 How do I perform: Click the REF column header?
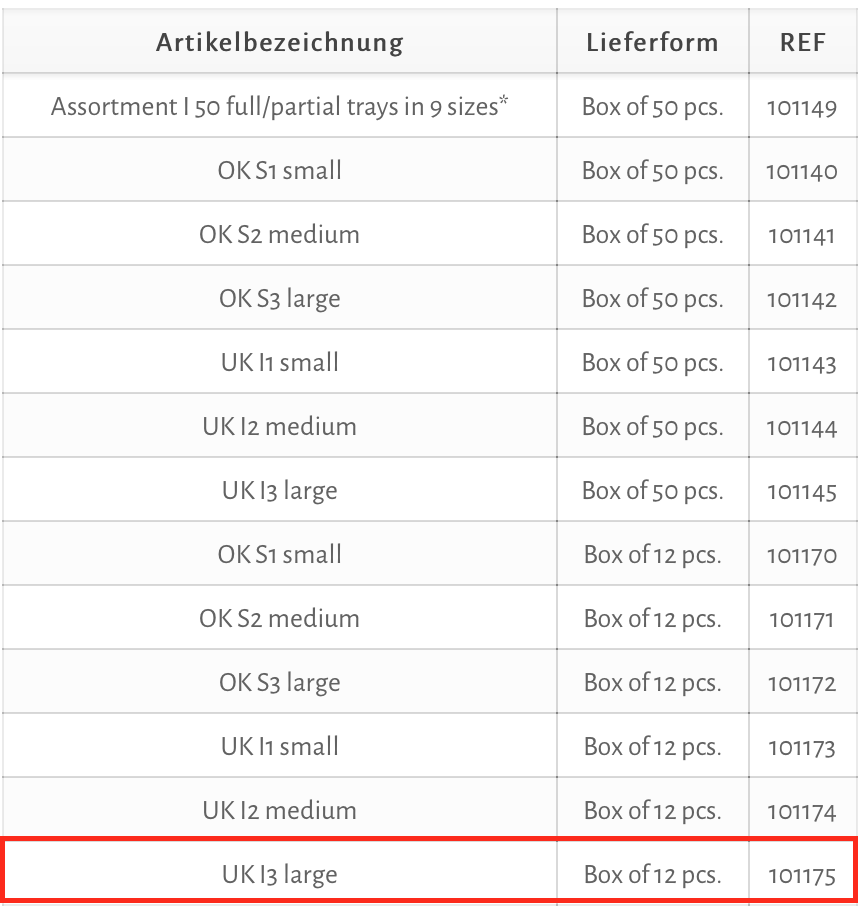[802, 42]
